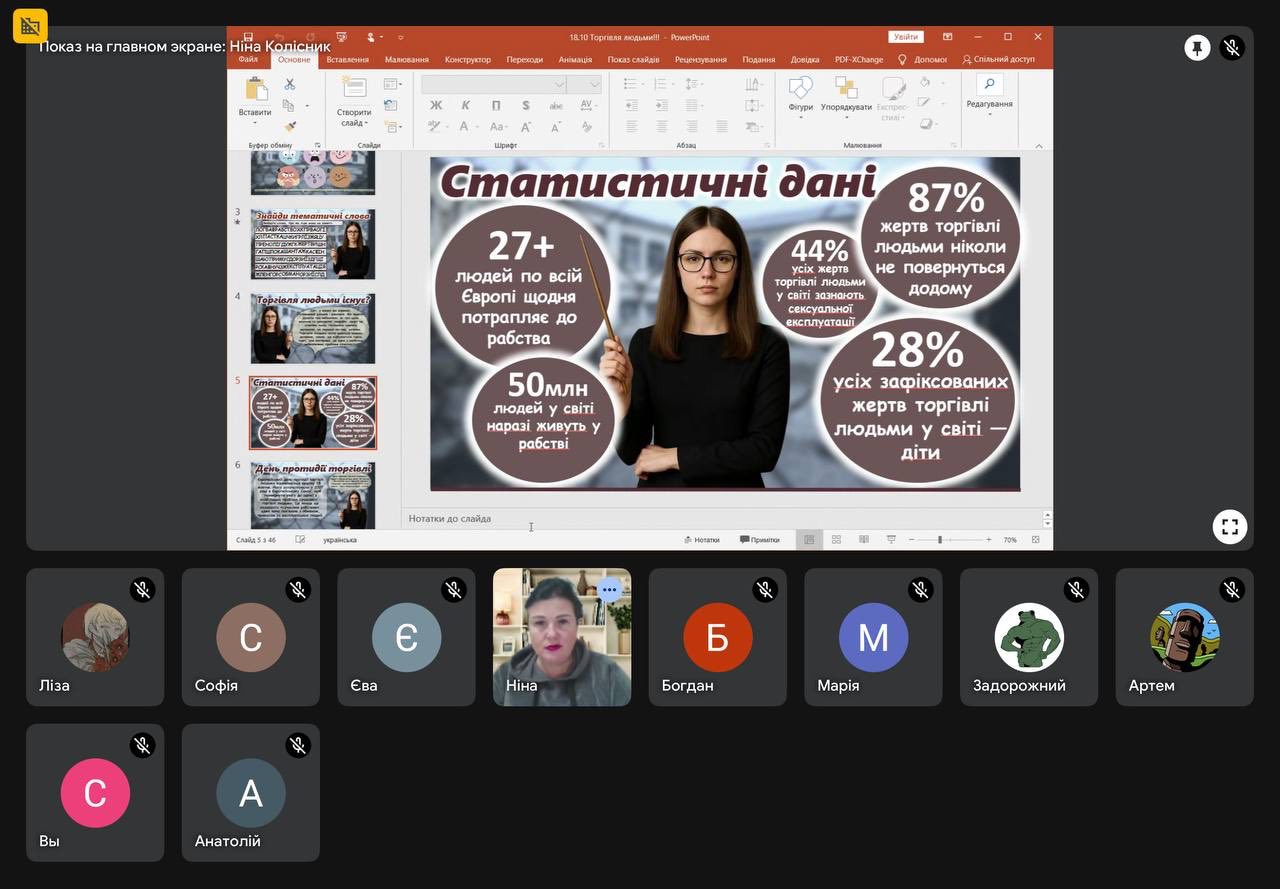Click the Нотатки button in status bar
The width and height of the screenshot is (1280, 889).
[702, 540]
